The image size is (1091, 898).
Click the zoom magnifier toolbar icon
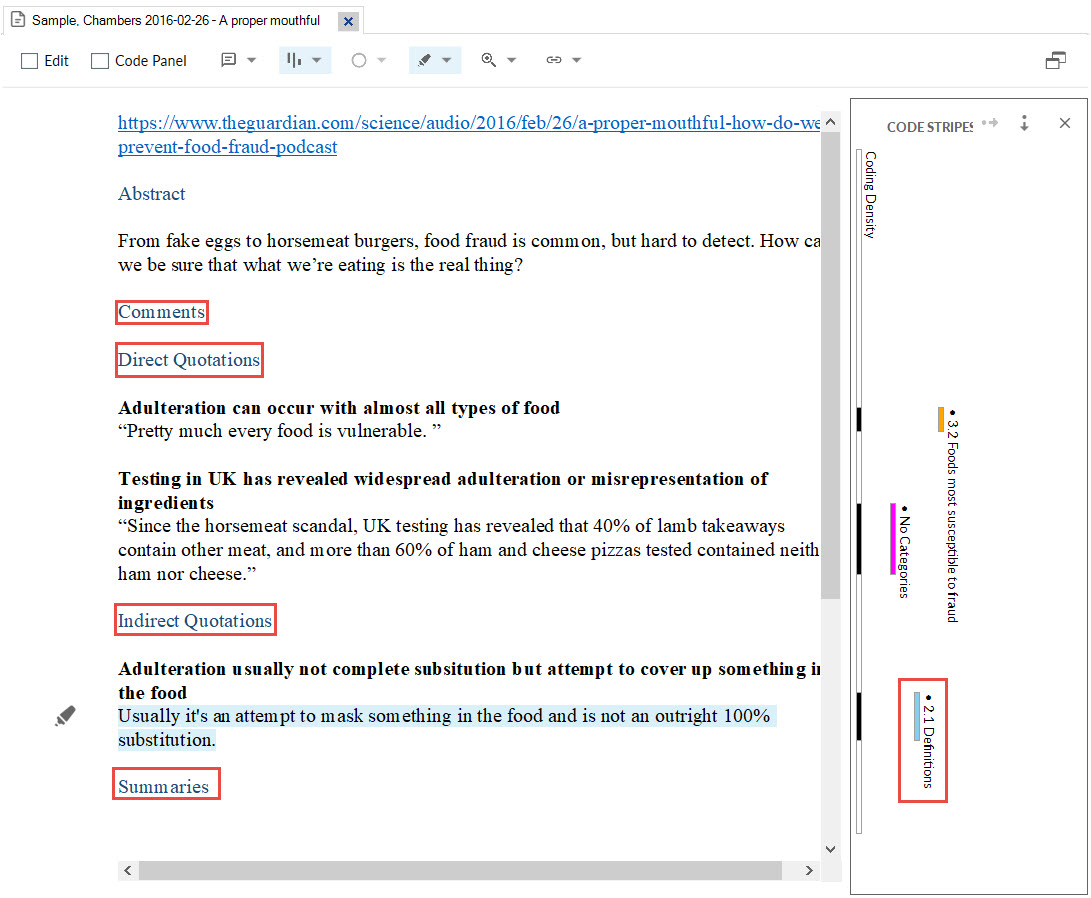tap(488, 61)
